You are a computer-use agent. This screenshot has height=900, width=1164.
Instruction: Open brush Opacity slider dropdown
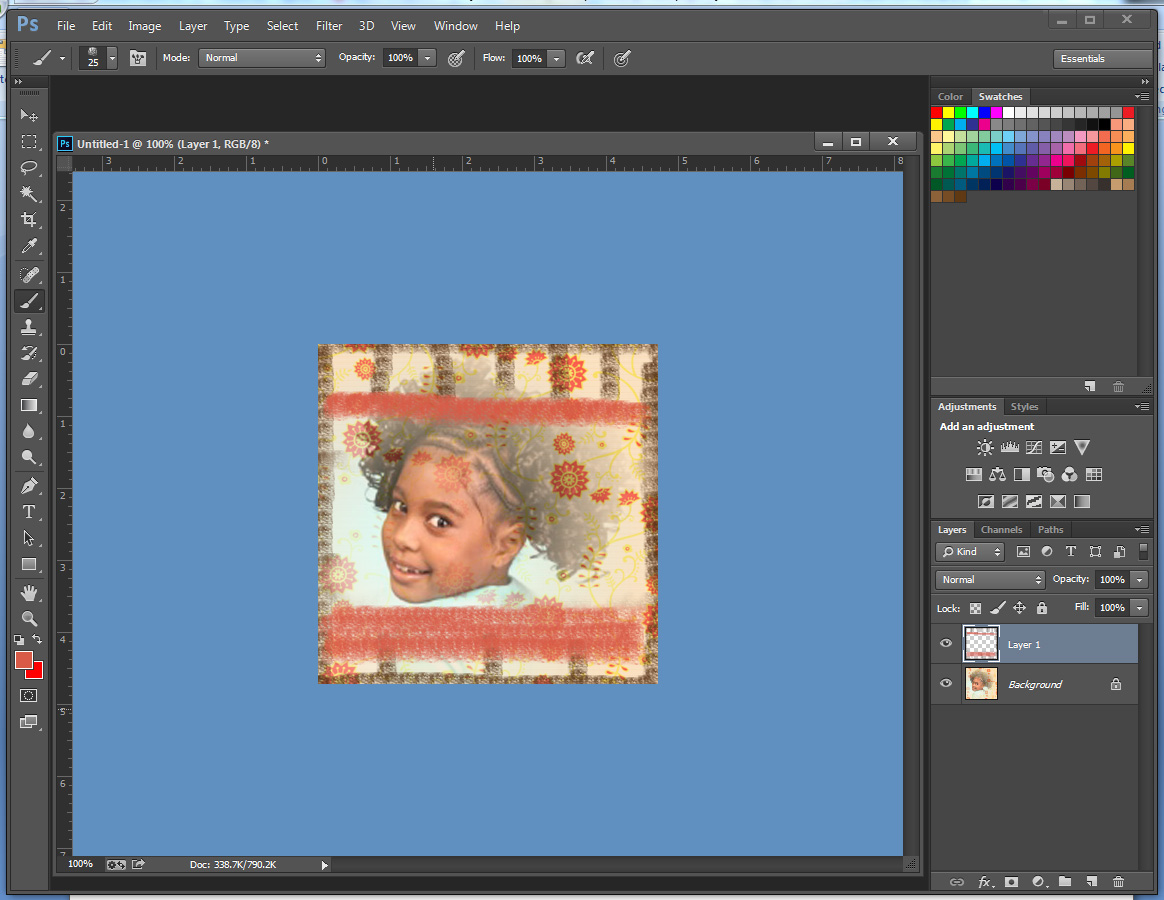pos(427,58)
